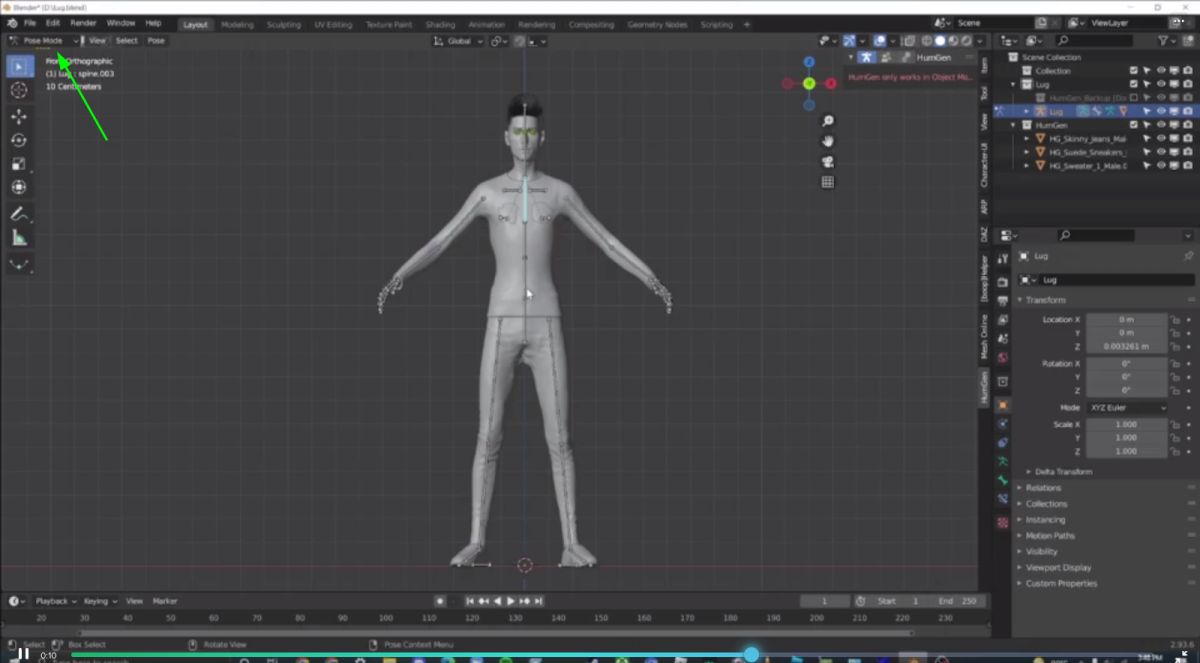The width and height of the screenshot is (1200, 663).
Task: Open the Pose Mode dropdown
Action: tap(44, 41)
